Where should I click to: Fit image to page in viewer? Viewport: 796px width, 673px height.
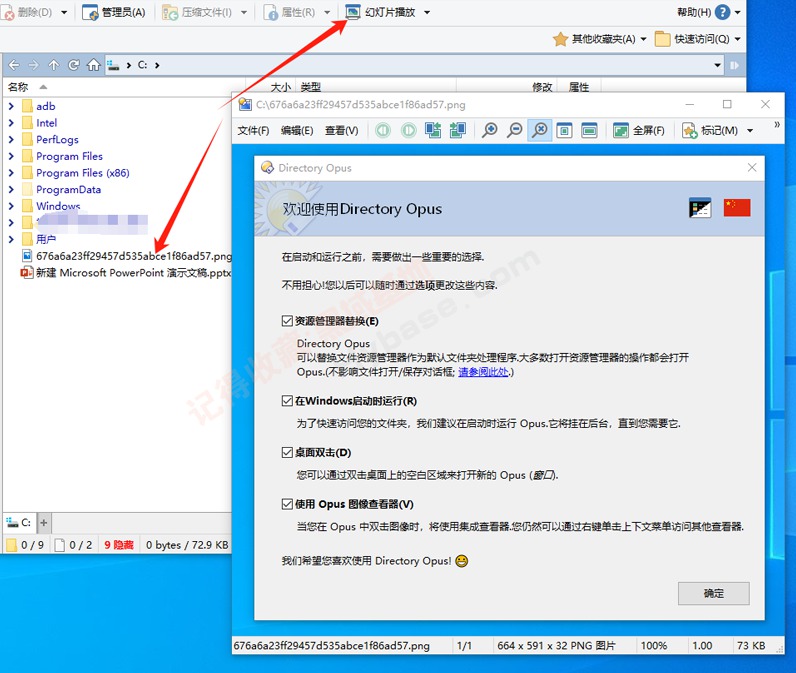pos(564,130)
